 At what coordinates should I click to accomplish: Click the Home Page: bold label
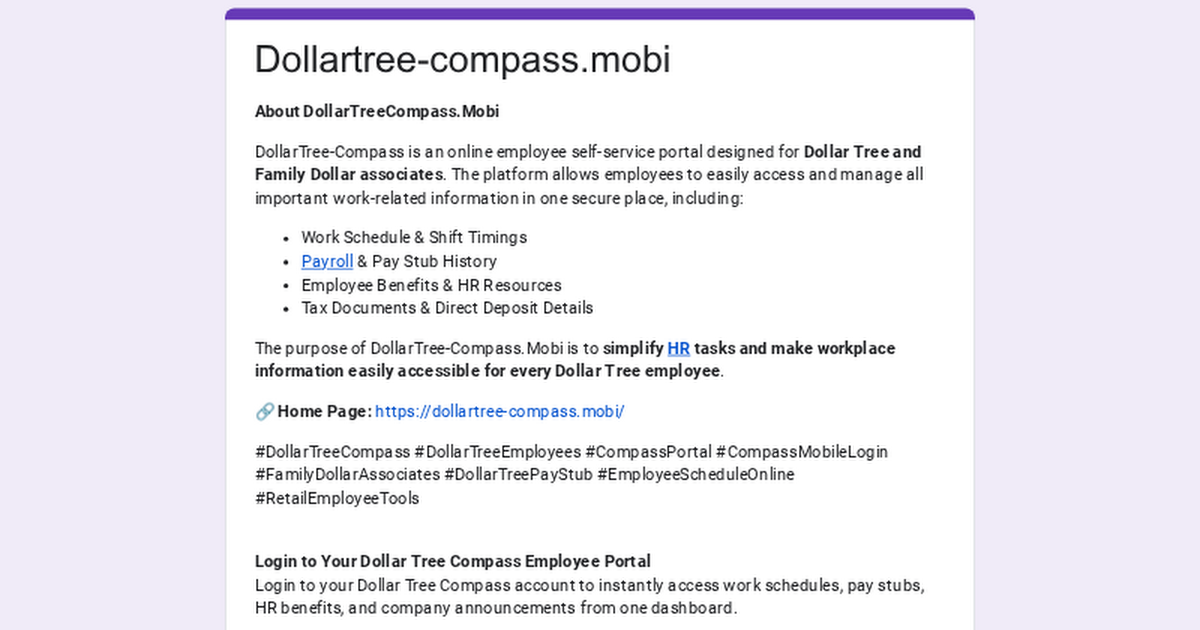[x=324, y=411]
